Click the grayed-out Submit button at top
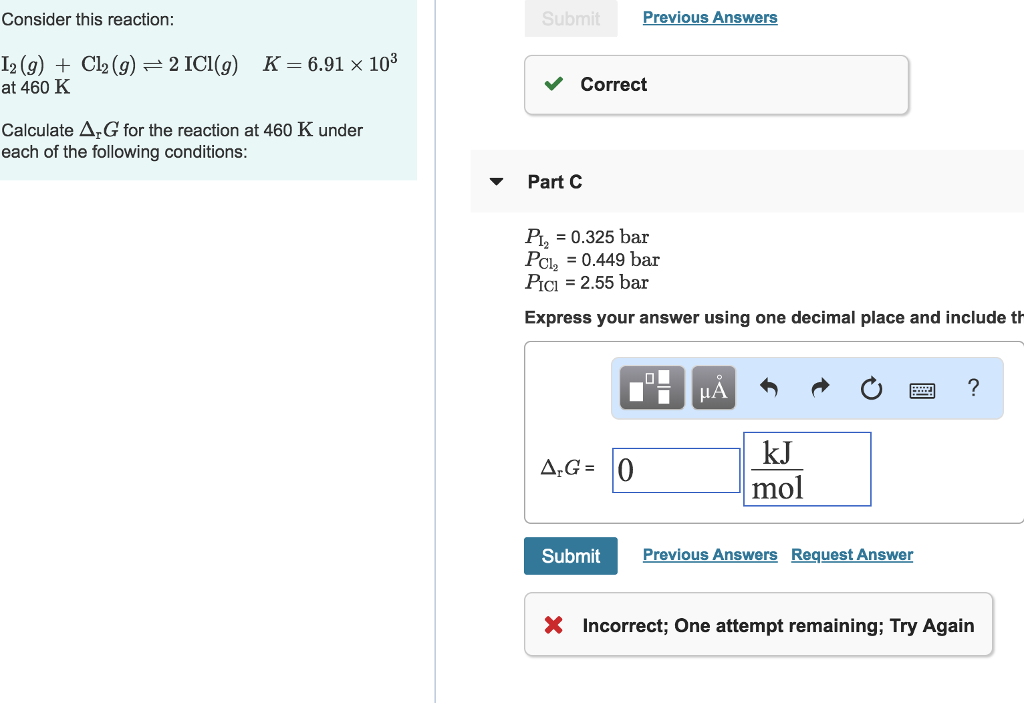 coord(570,18)
